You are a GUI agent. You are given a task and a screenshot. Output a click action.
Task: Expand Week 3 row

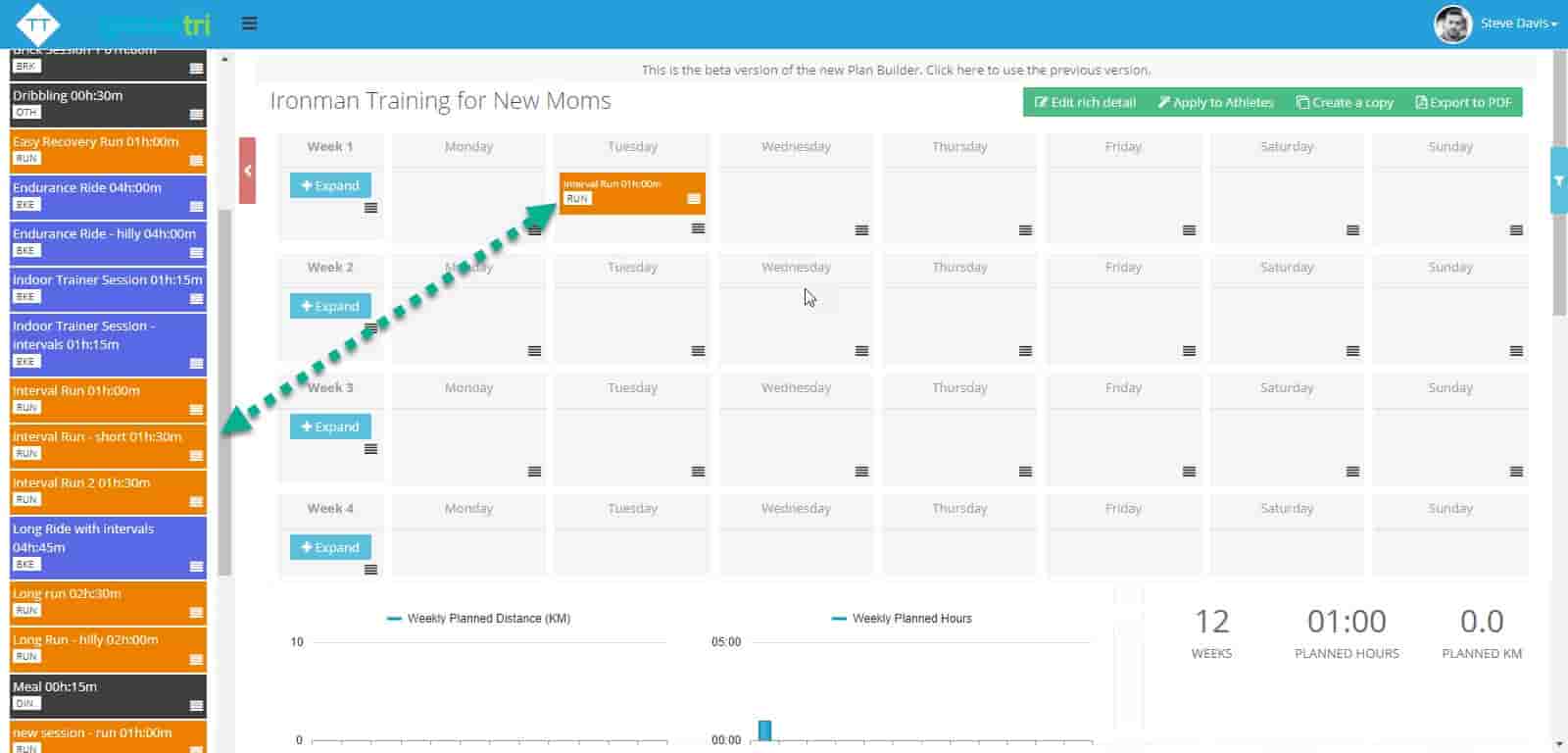point(330,427)
